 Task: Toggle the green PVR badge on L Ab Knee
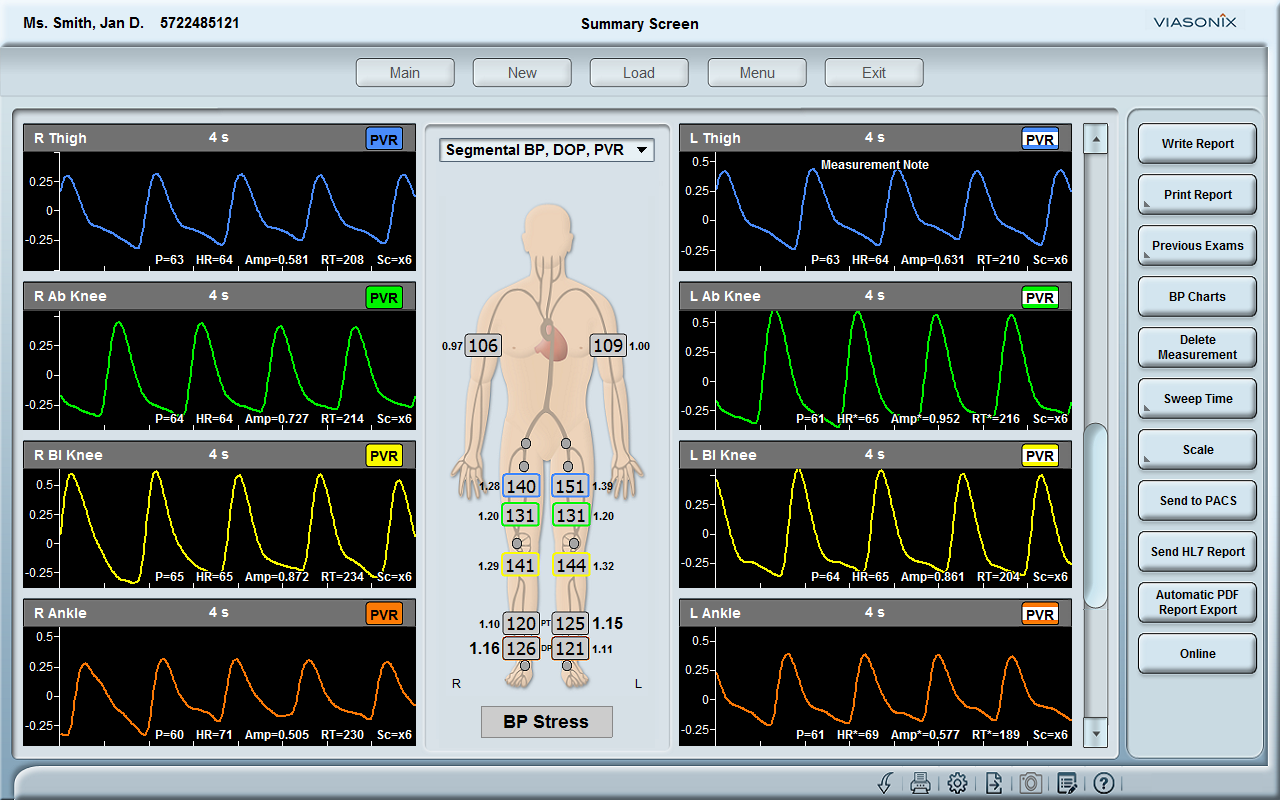[1040, 297]
